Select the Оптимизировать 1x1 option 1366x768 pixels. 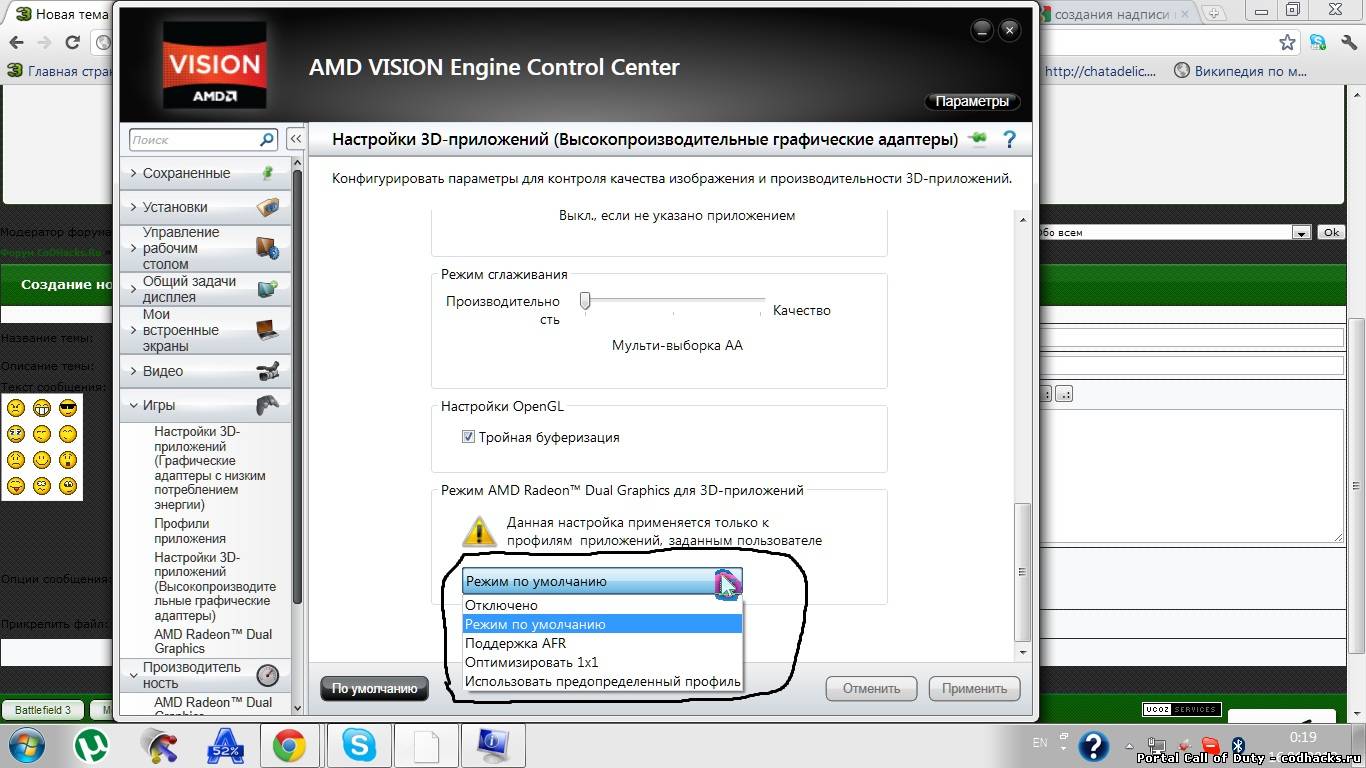coord(603,662)
